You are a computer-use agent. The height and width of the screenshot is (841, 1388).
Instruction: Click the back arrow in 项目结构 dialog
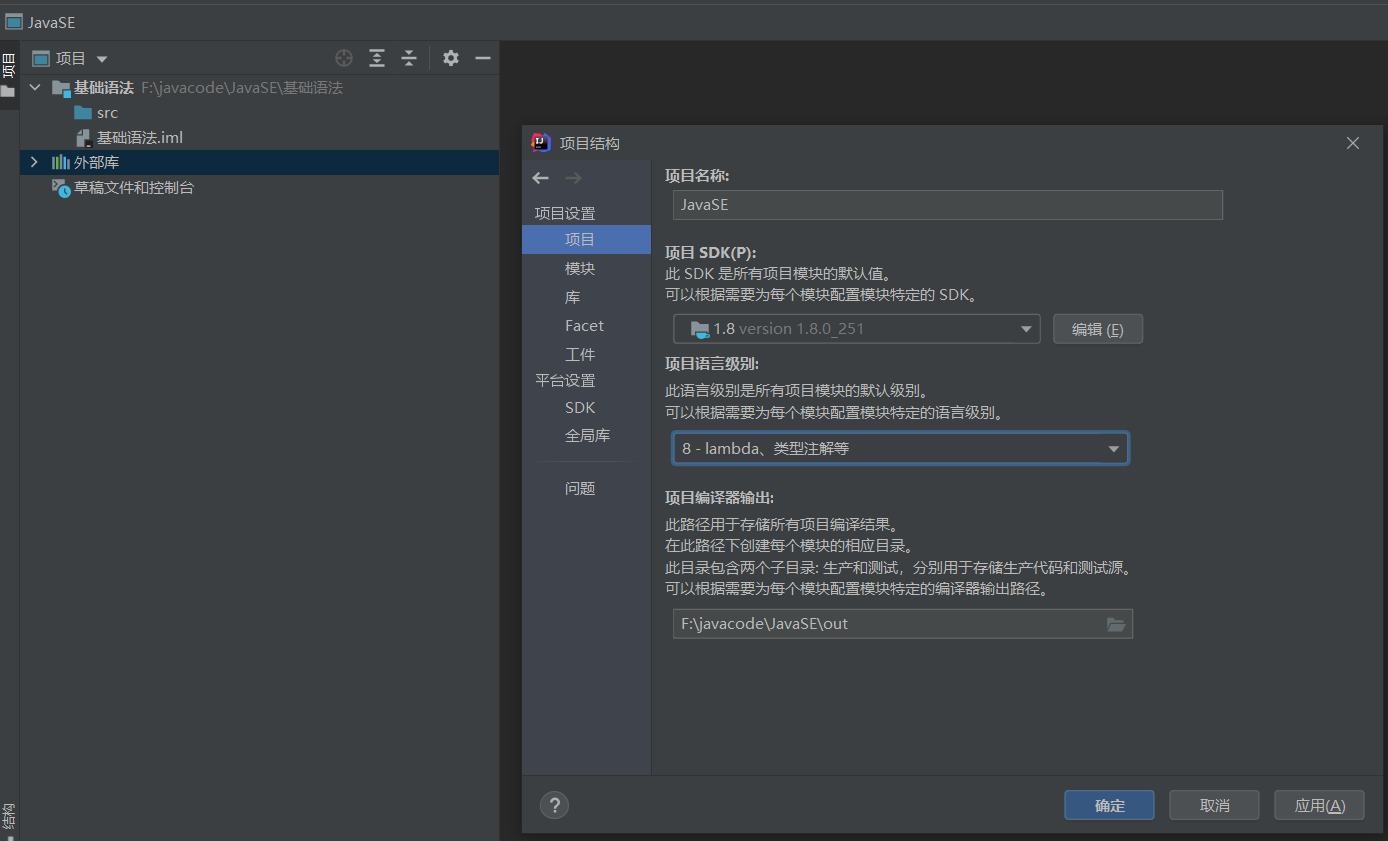[541, 178]
